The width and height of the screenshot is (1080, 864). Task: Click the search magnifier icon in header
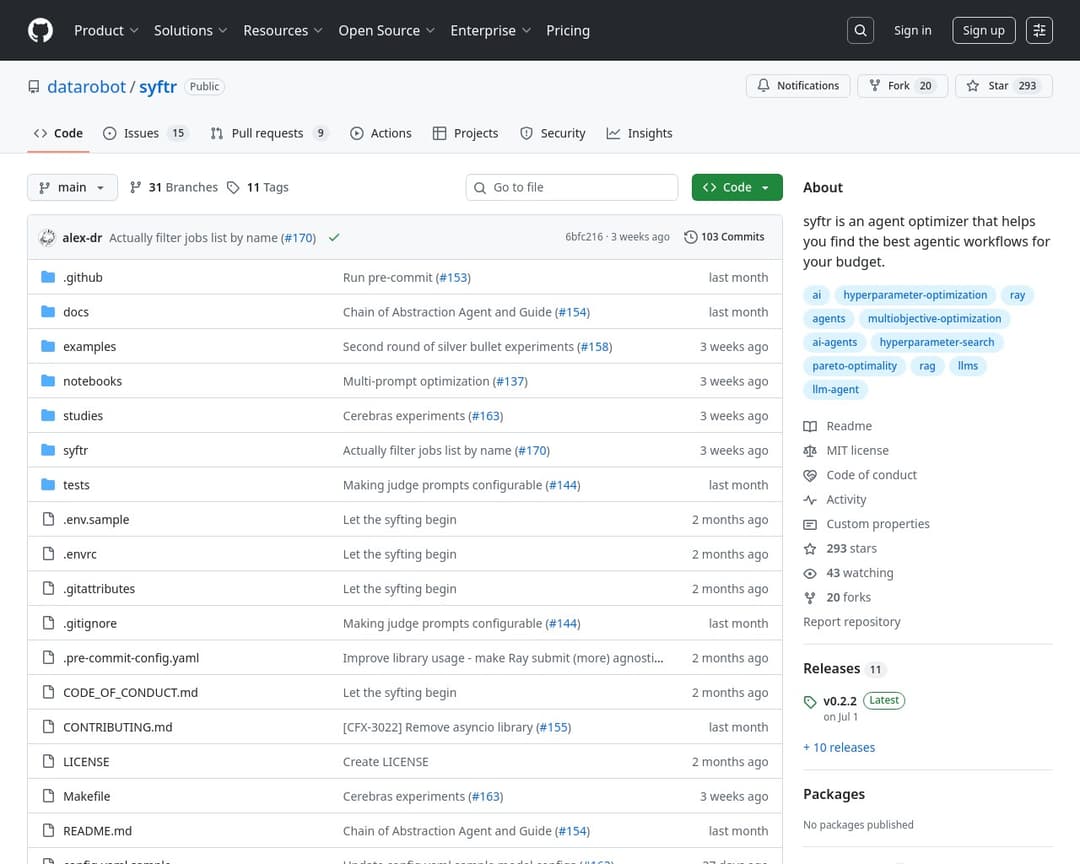pos(860,30)
